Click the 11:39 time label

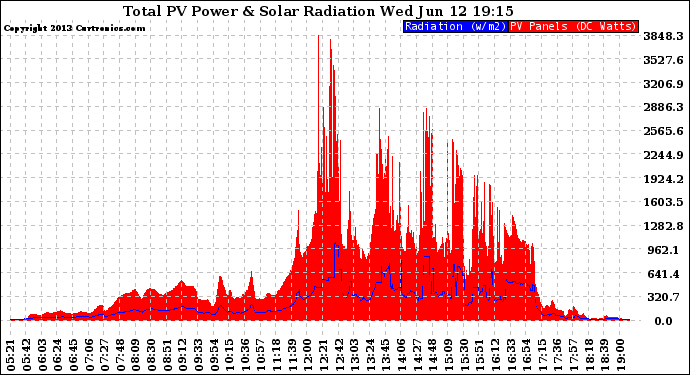coord(292,355)
